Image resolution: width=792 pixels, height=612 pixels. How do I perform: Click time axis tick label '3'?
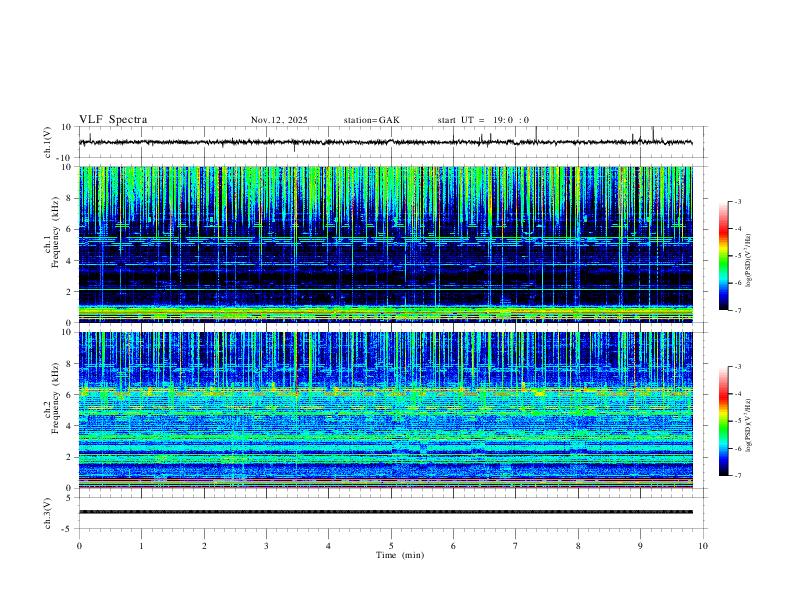(x=266, y=546)
